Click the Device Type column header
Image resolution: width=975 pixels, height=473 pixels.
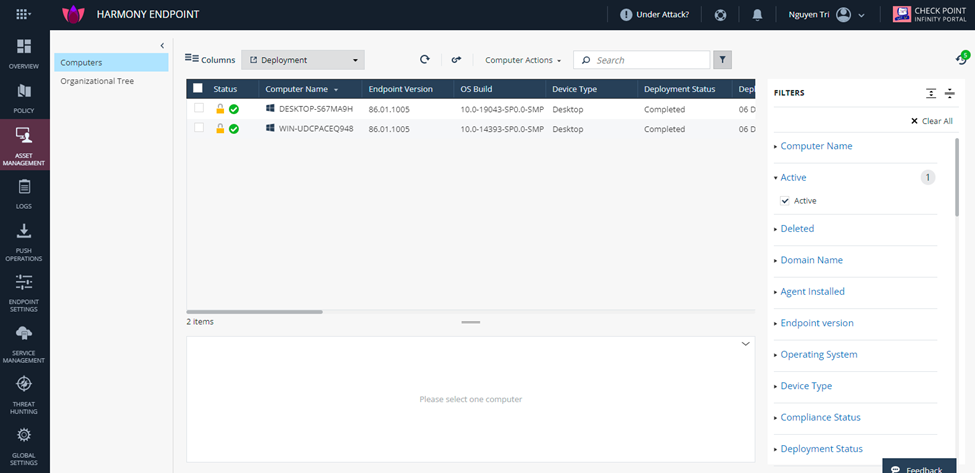coord(575,89)
